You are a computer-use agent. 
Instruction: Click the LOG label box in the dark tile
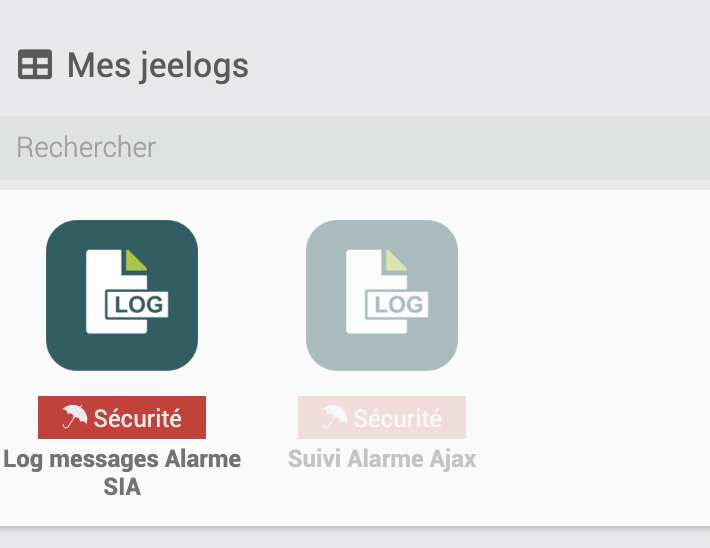tap(138, 304)
